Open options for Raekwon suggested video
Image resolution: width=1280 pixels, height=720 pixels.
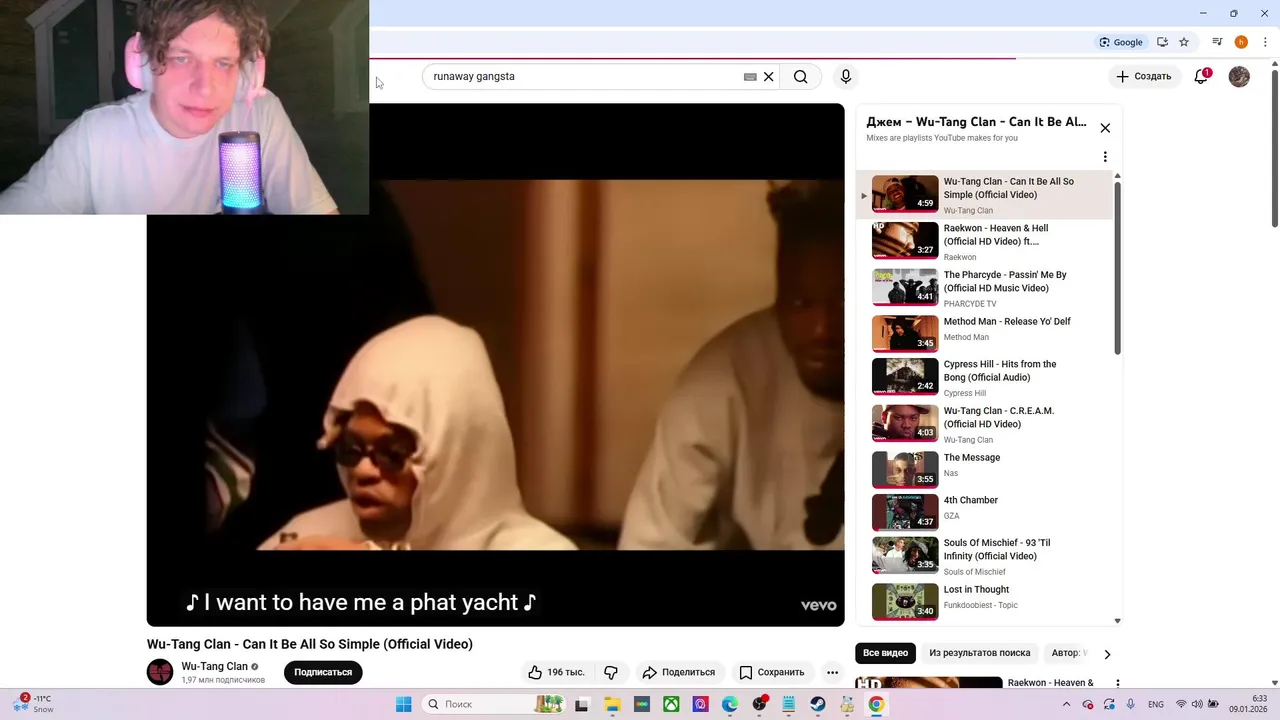1117,684
